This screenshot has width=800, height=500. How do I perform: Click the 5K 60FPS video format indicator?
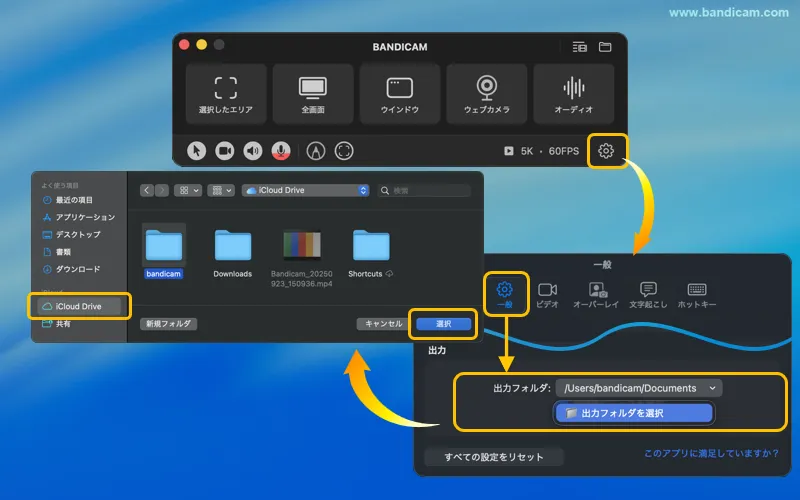pyautogui.click(x=542, y=151)
